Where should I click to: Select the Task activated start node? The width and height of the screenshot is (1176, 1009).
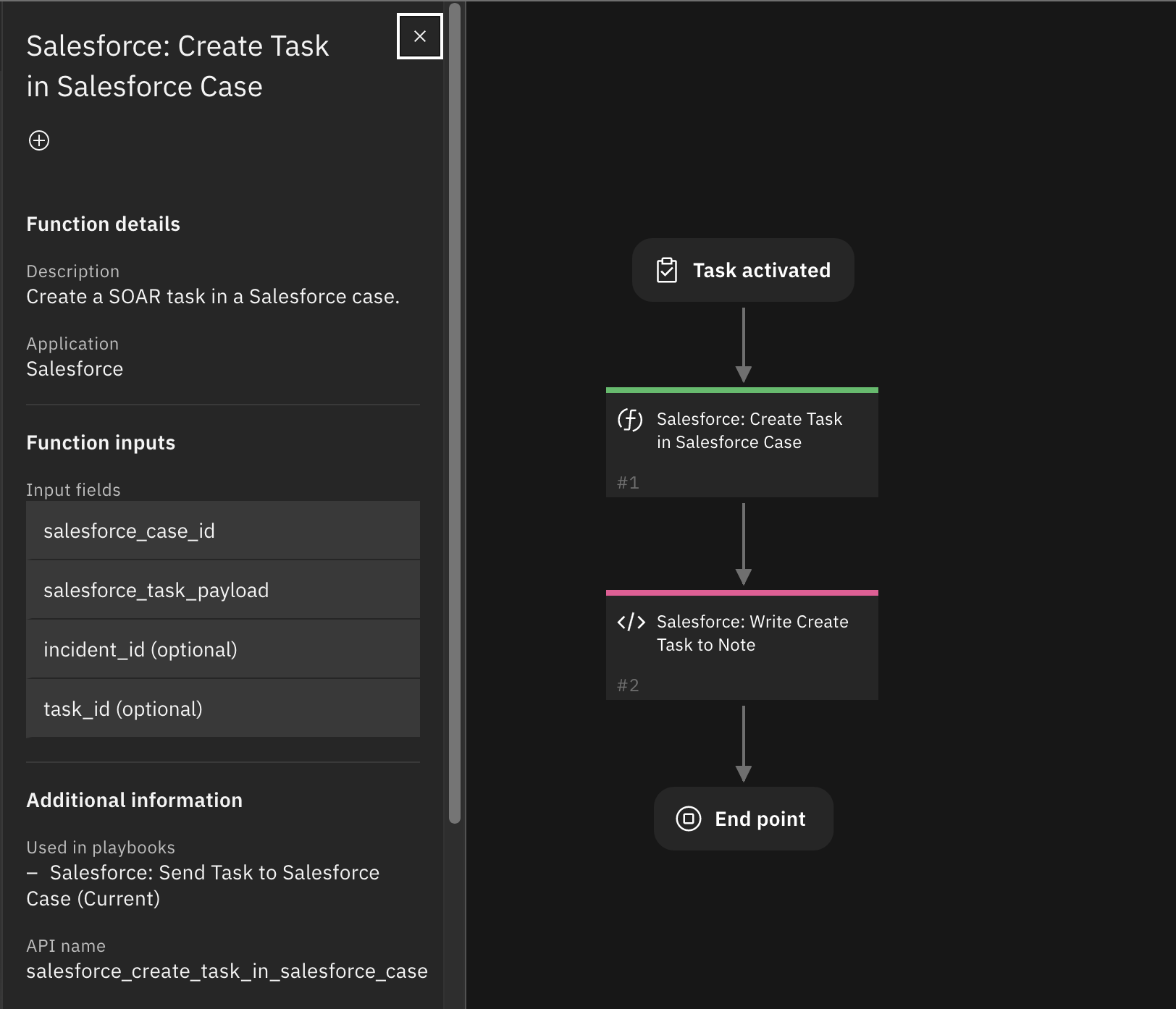pyautogui.click(x=743, y=270)
